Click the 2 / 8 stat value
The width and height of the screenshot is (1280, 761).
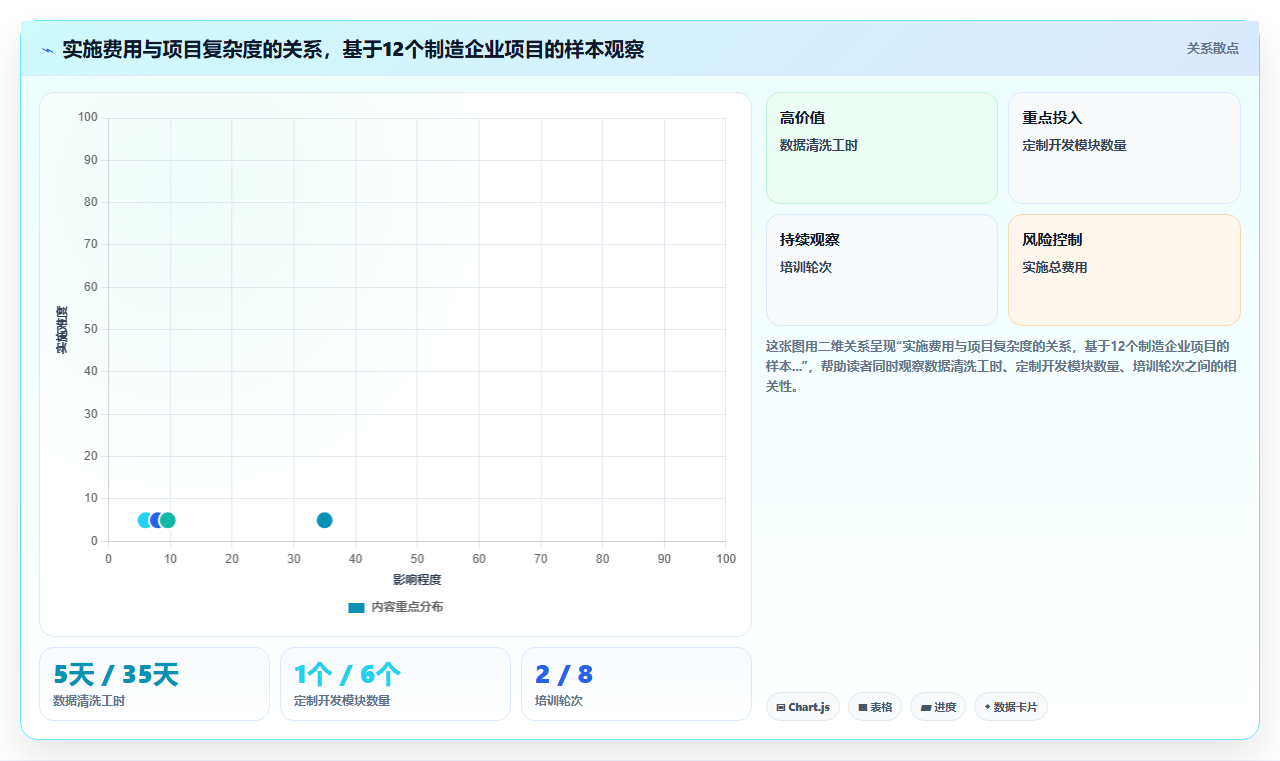564,675
